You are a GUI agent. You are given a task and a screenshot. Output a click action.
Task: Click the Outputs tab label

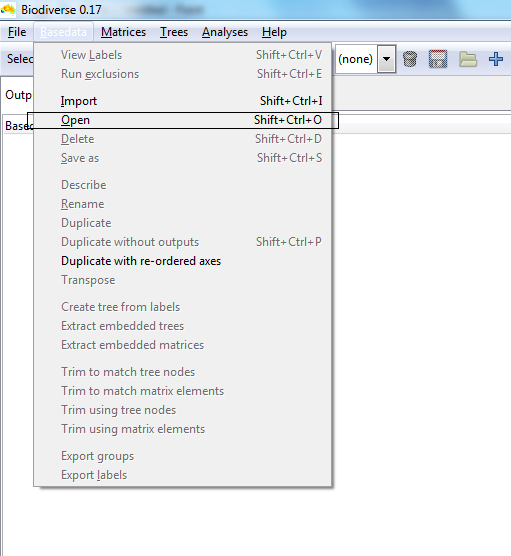click(x=18, y=95)
